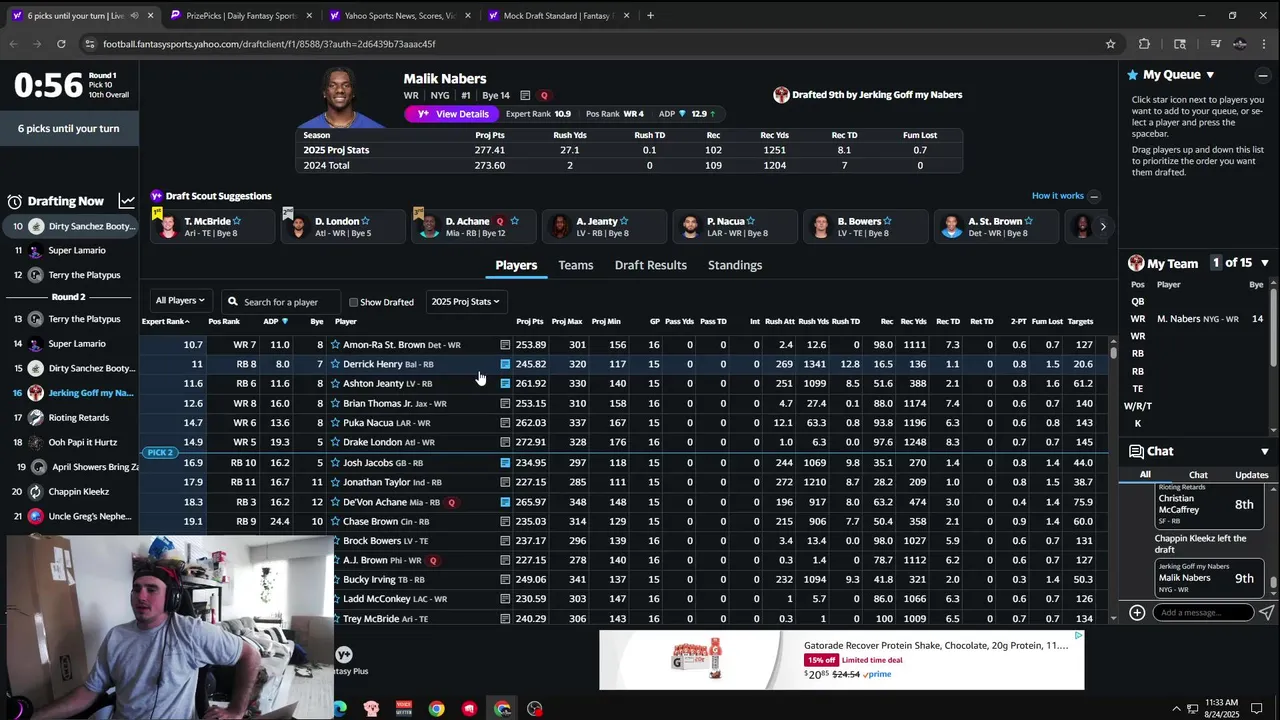Open the draft trends chart icon
The width and height of the screenshot is (1280, 720).
[126, 201]
